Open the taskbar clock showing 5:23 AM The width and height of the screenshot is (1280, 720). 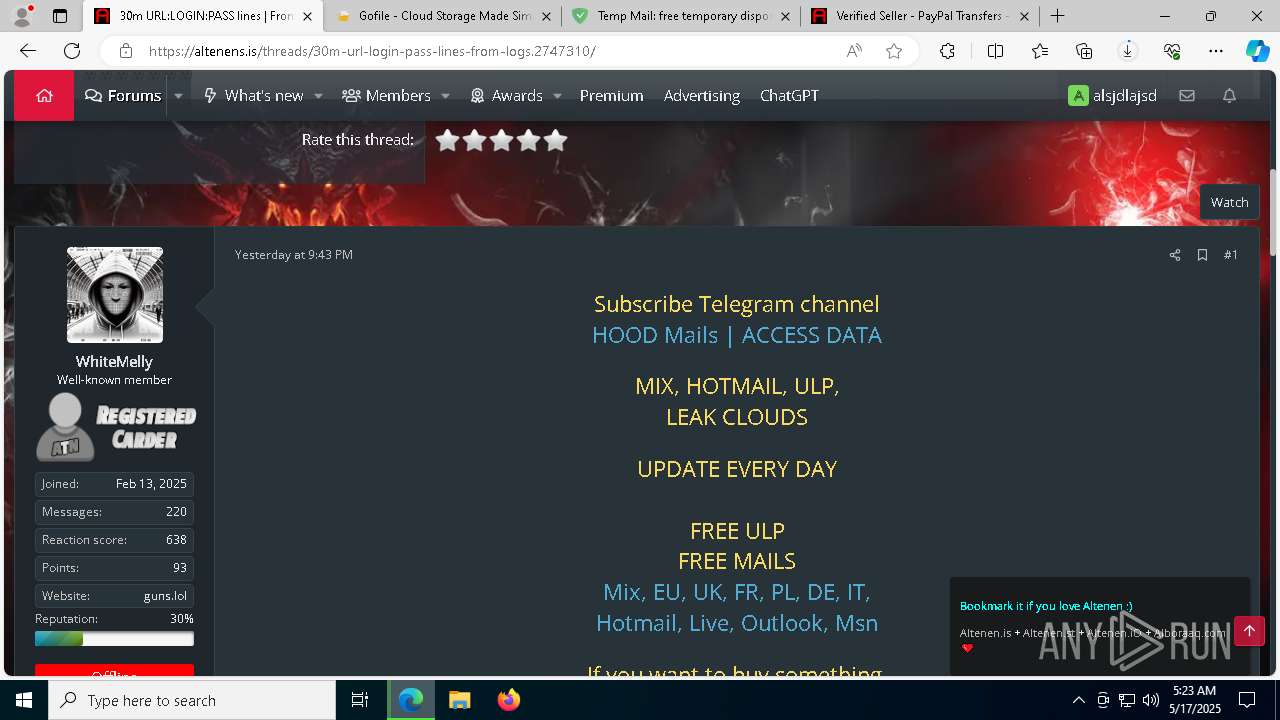[x=1194, y=700]
